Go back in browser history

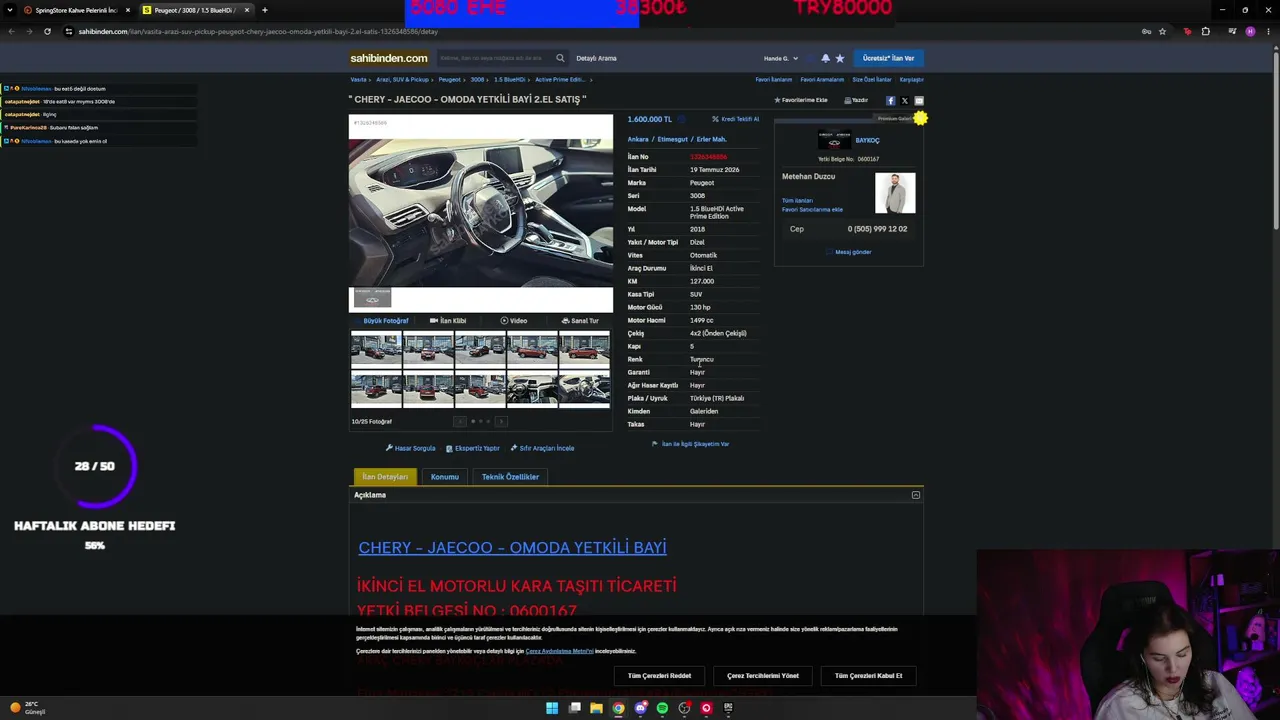coord(11,31)
